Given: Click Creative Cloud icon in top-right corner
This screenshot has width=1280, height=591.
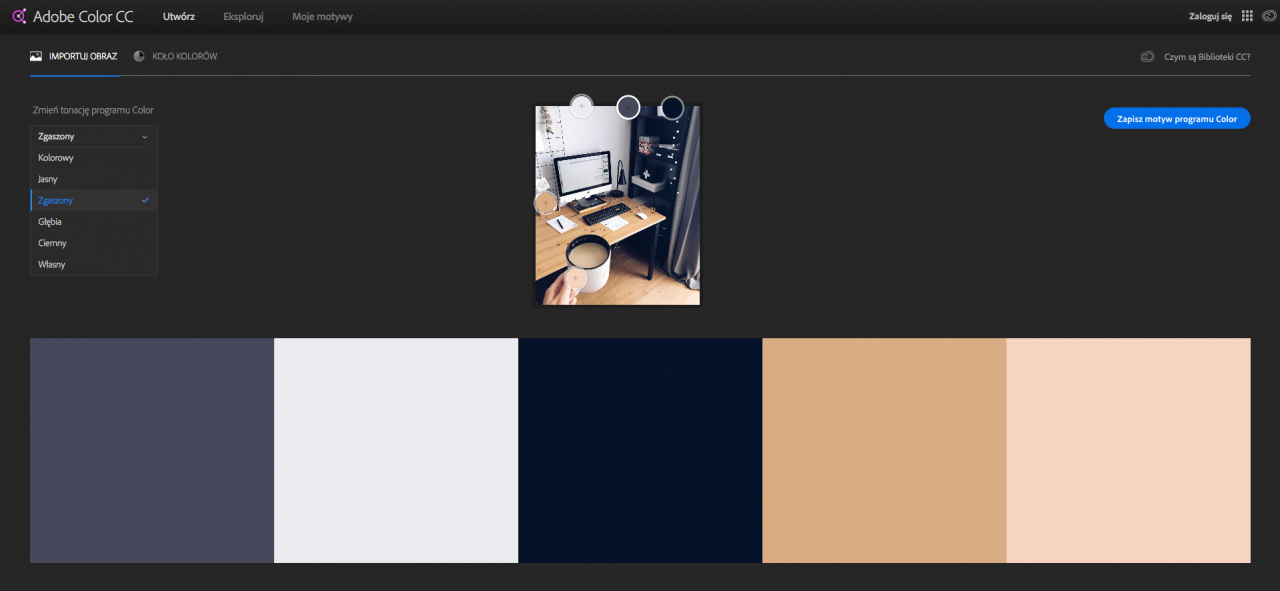Looking at the screenshot, I should 1267,16.
